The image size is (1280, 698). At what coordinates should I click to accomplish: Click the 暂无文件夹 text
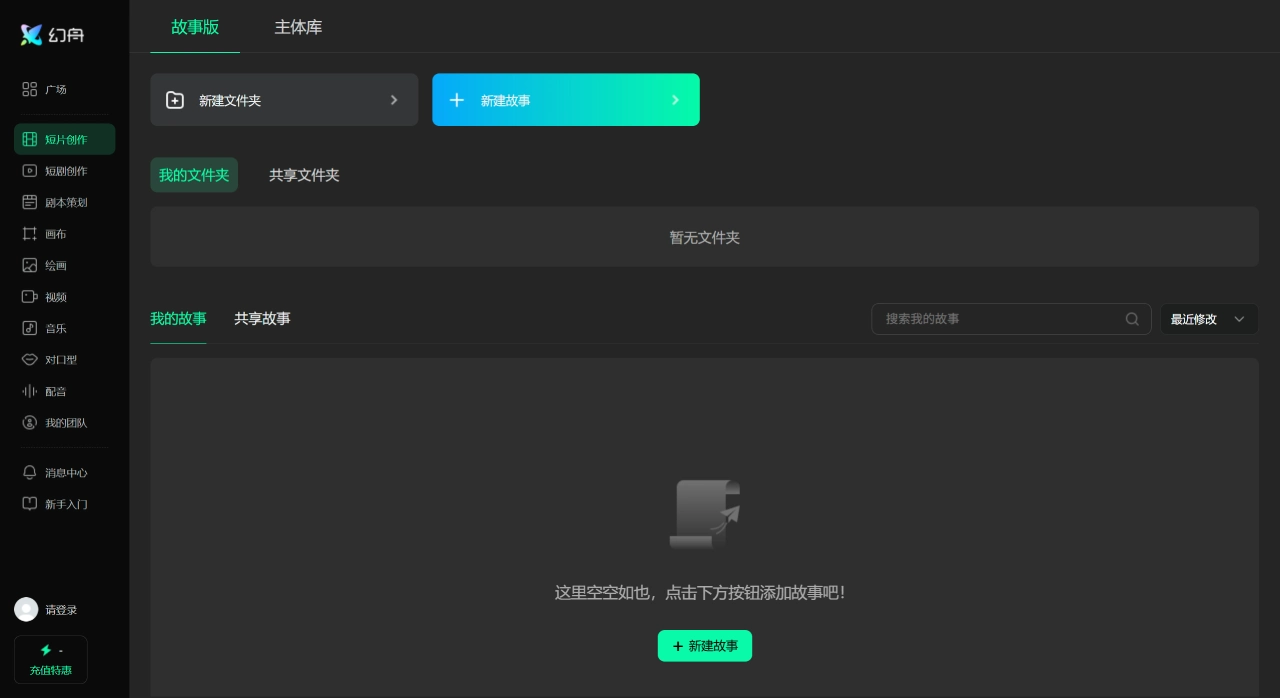coord(705,238)
